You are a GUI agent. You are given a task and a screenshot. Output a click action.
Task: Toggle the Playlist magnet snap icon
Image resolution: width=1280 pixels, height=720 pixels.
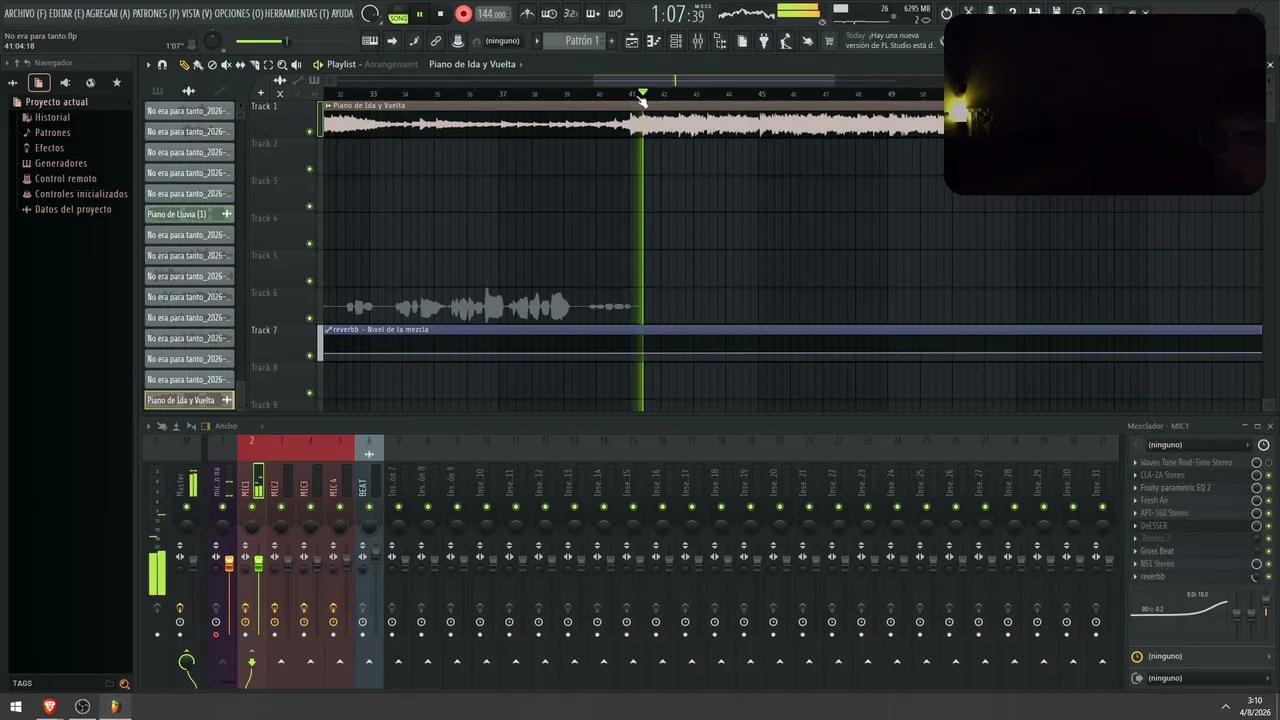[162, 65]
